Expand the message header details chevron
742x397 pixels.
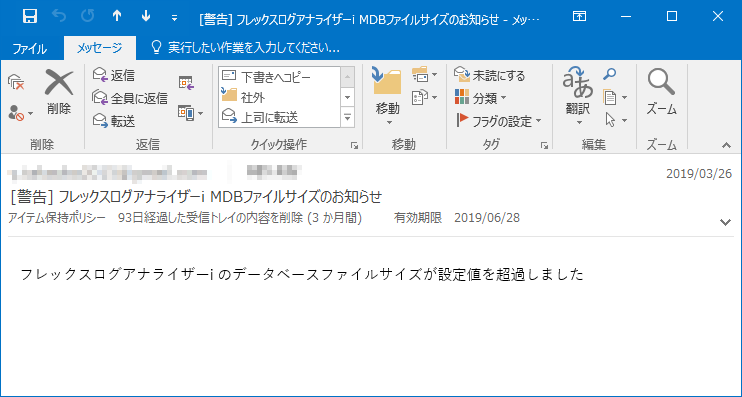pos(725,221)
